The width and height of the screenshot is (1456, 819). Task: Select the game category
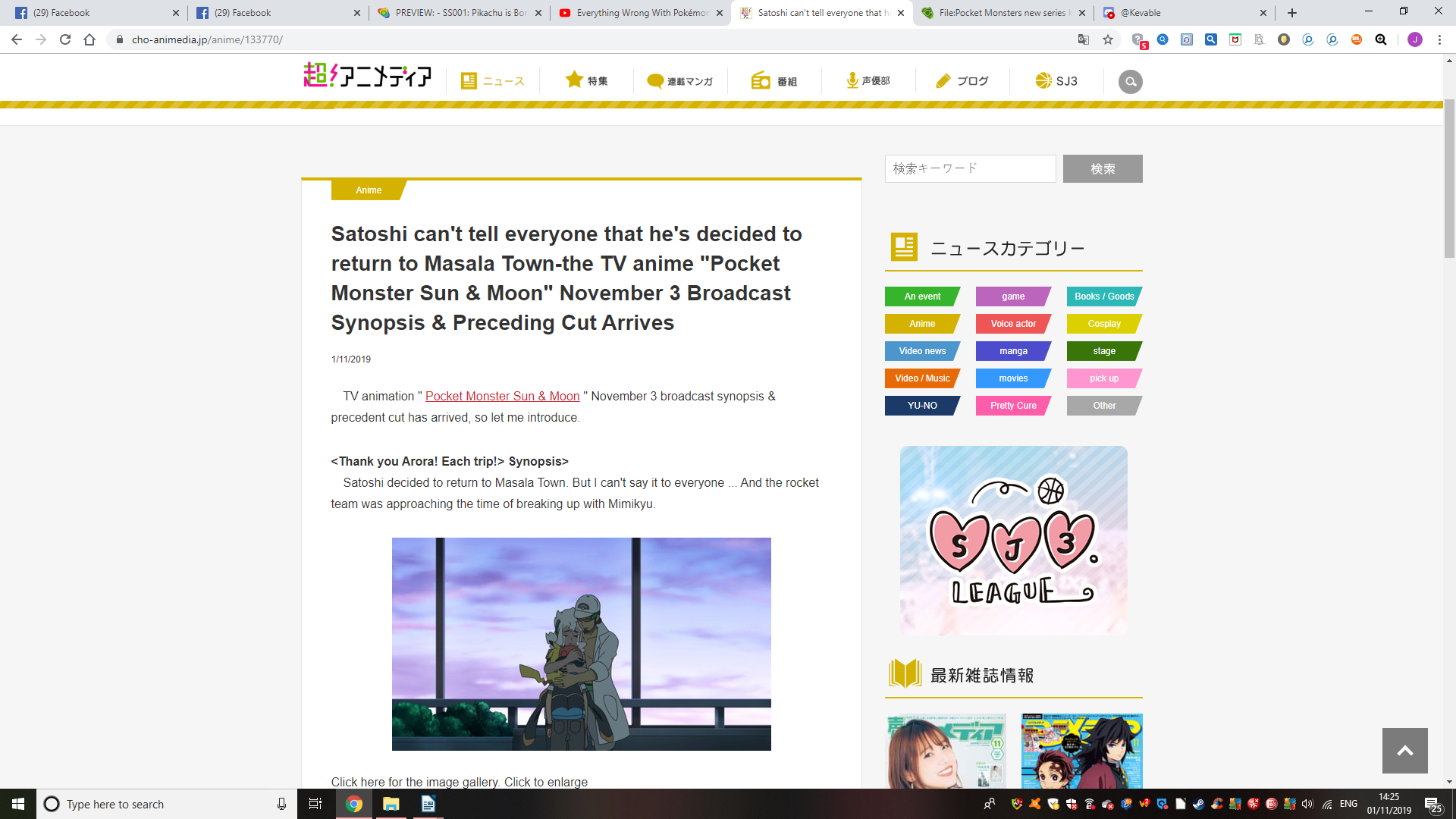click(x=1013, y=297)
